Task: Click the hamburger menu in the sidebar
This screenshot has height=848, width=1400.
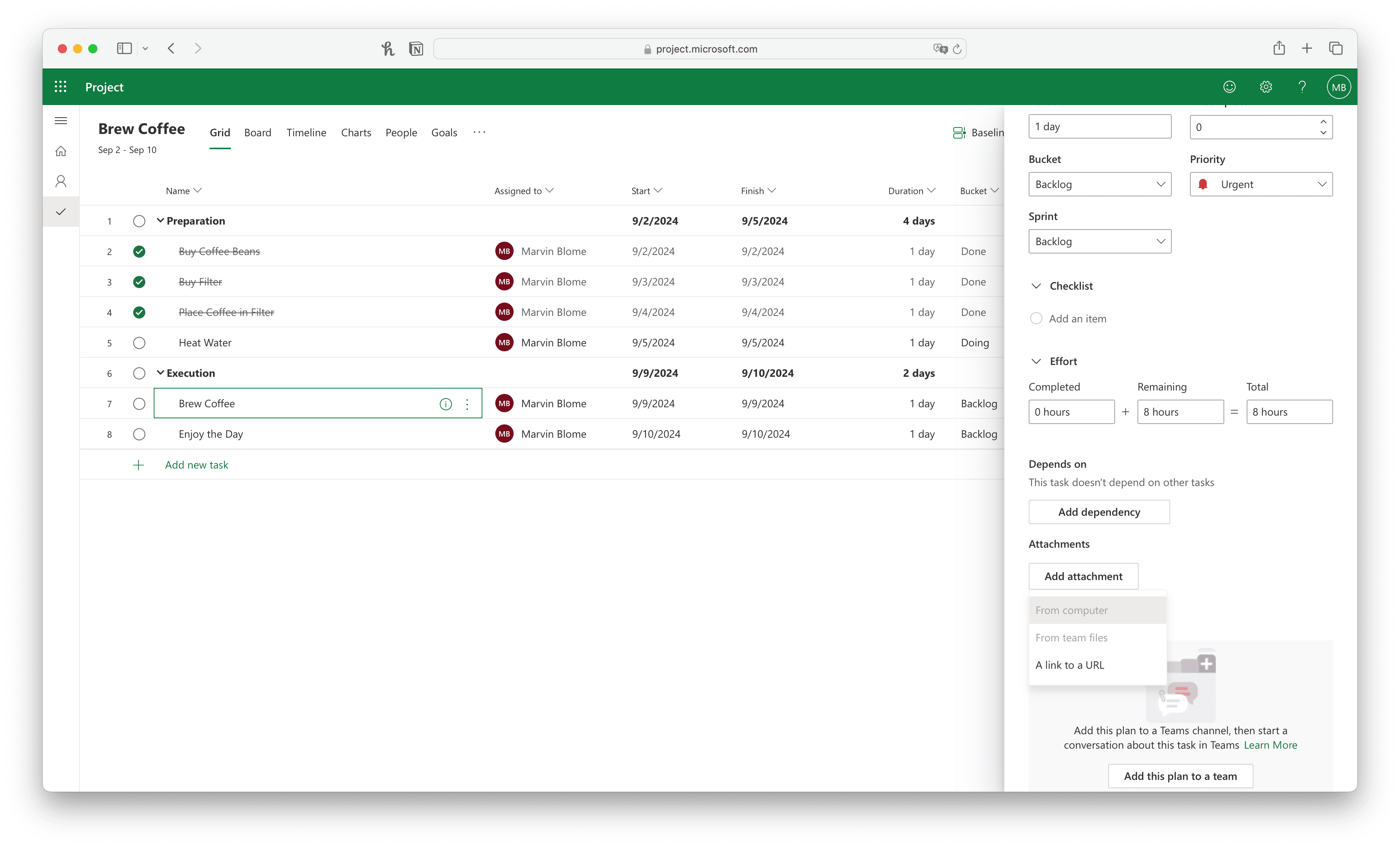Action: point(61,121)
